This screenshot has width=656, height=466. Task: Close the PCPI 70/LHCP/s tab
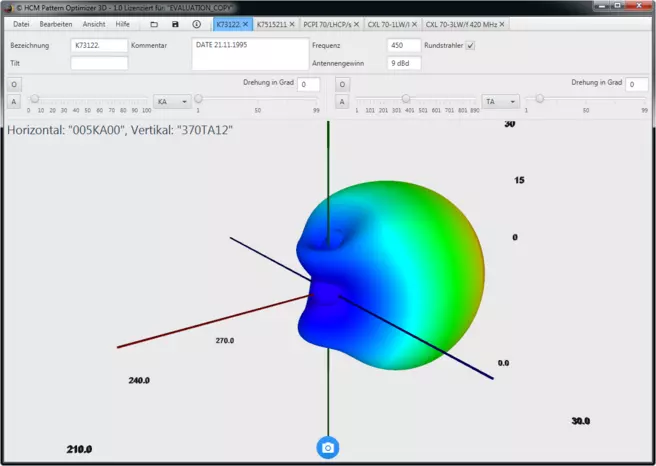click(356, 24)
